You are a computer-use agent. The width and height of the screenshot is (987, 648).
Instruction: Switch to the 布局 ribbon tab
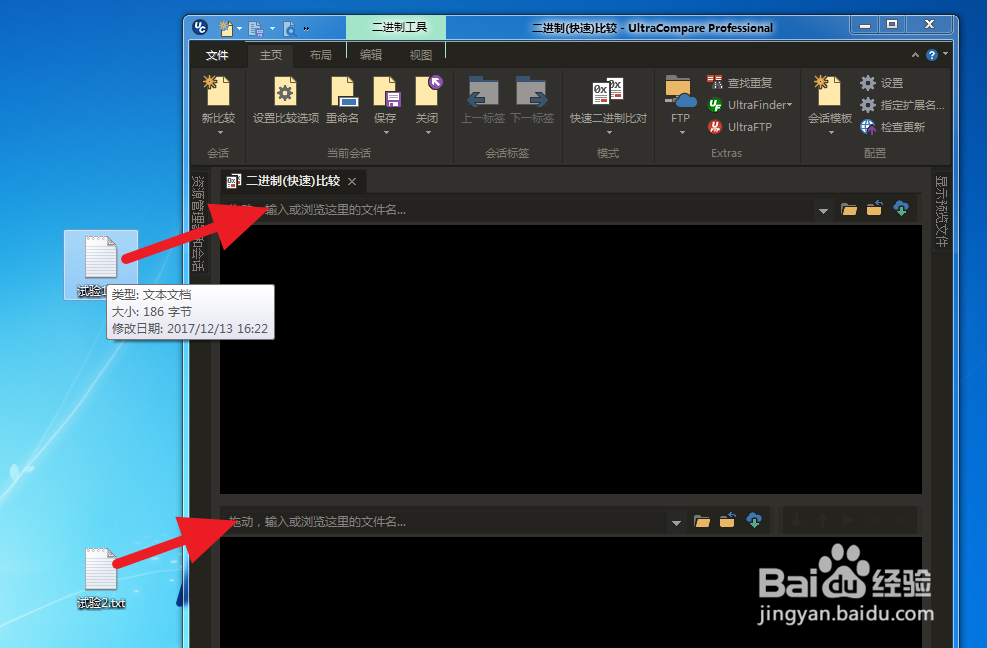coord(320,55)
